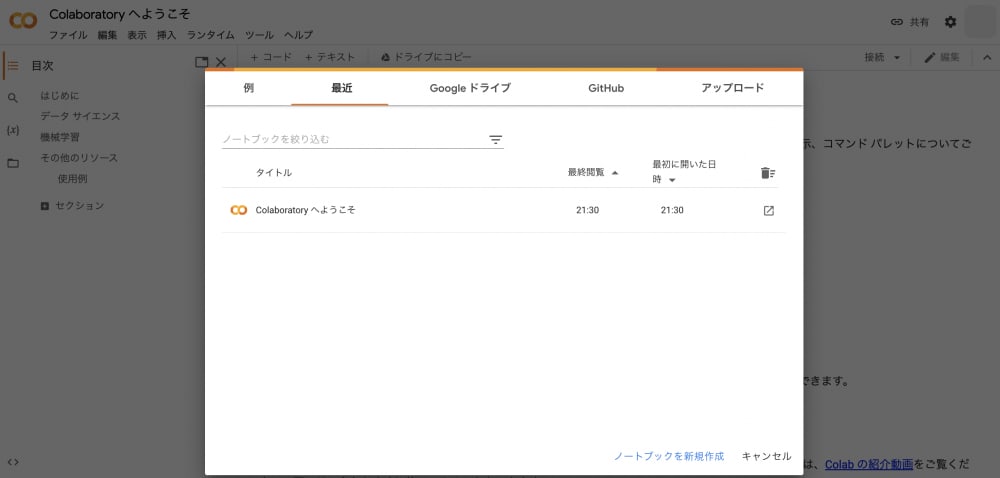
Task: Click the キャンセル button
Action: pos(766,456)
